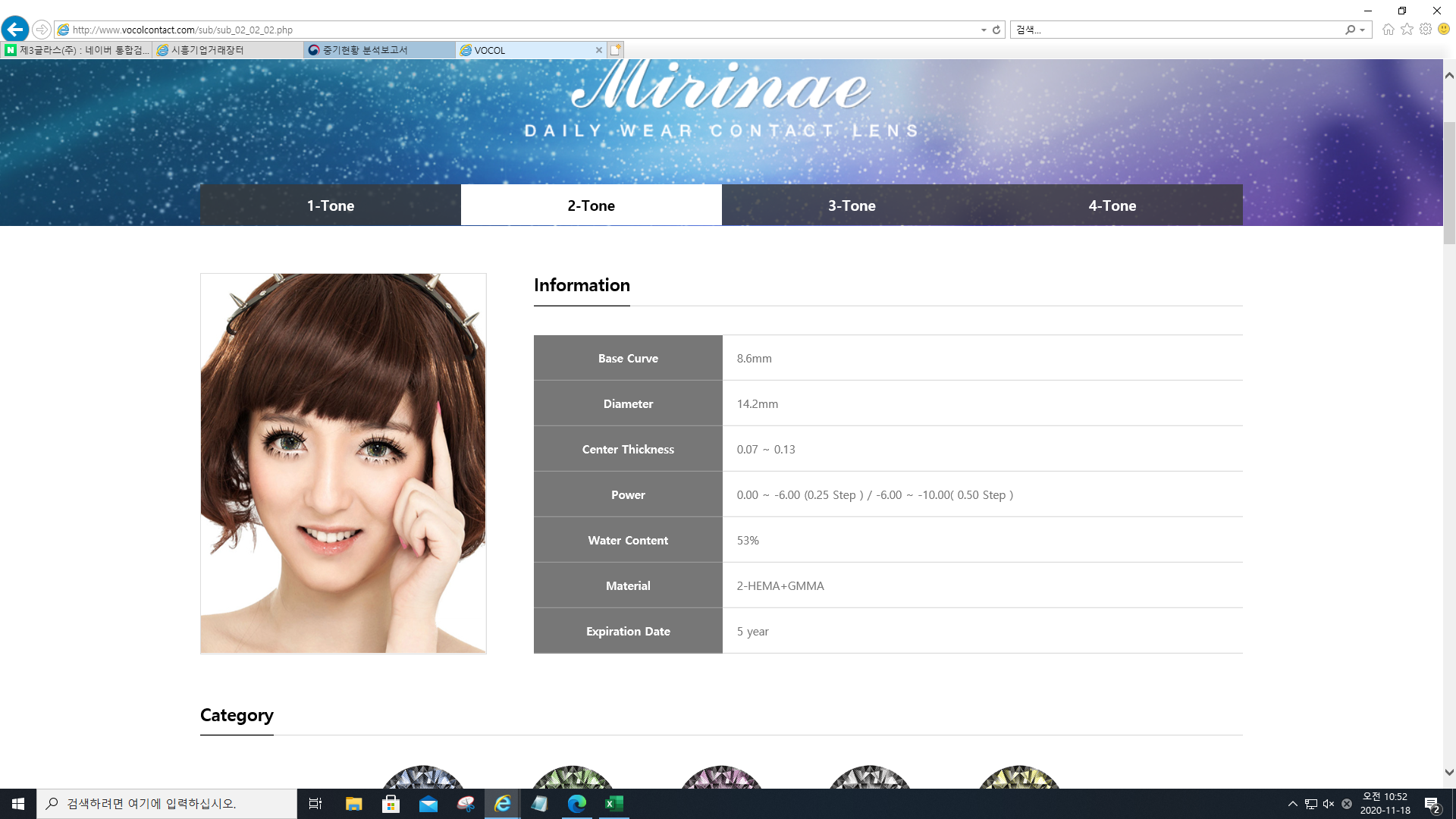Refresh the page with the reload icon
The image size is (1456, 819).
click(996, 30)
